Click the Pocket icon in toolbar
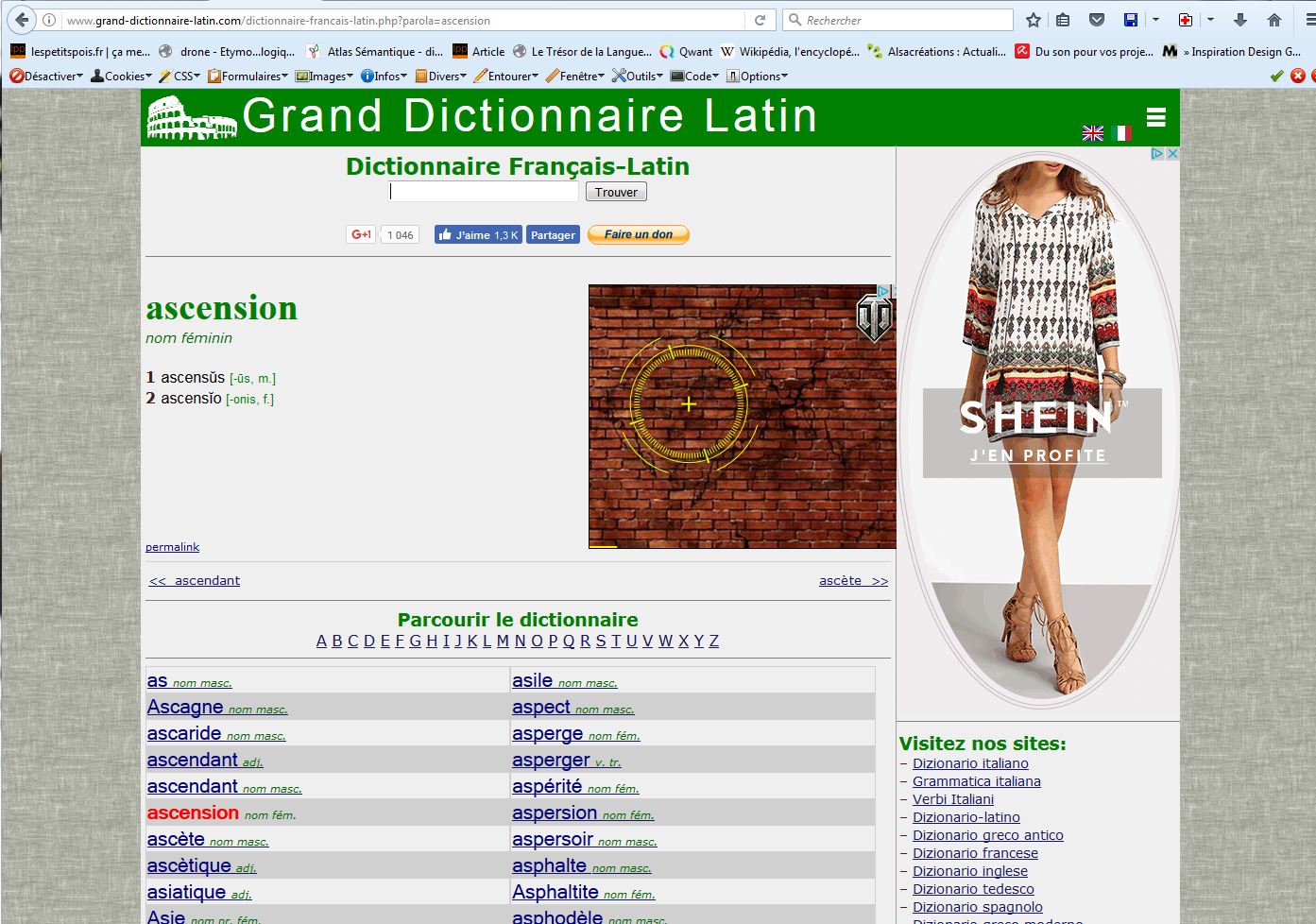Viewport: 1316px width, 924px height. [x=1097, y=20]
